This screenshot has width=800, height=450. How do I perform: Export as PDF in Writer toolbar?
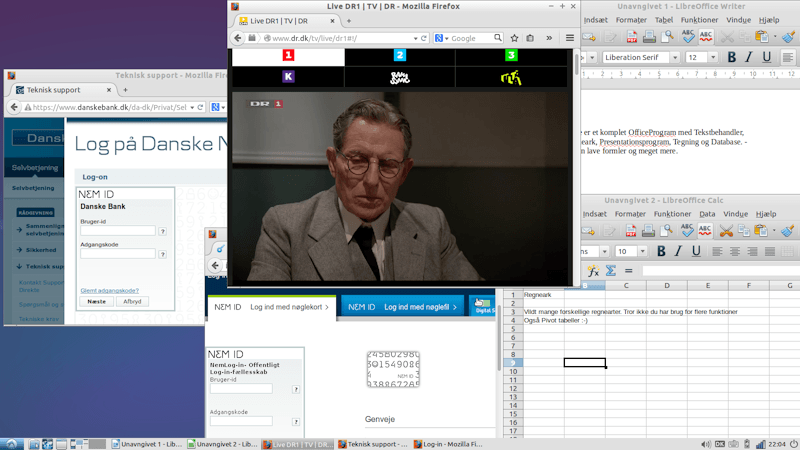click(632, 37)
